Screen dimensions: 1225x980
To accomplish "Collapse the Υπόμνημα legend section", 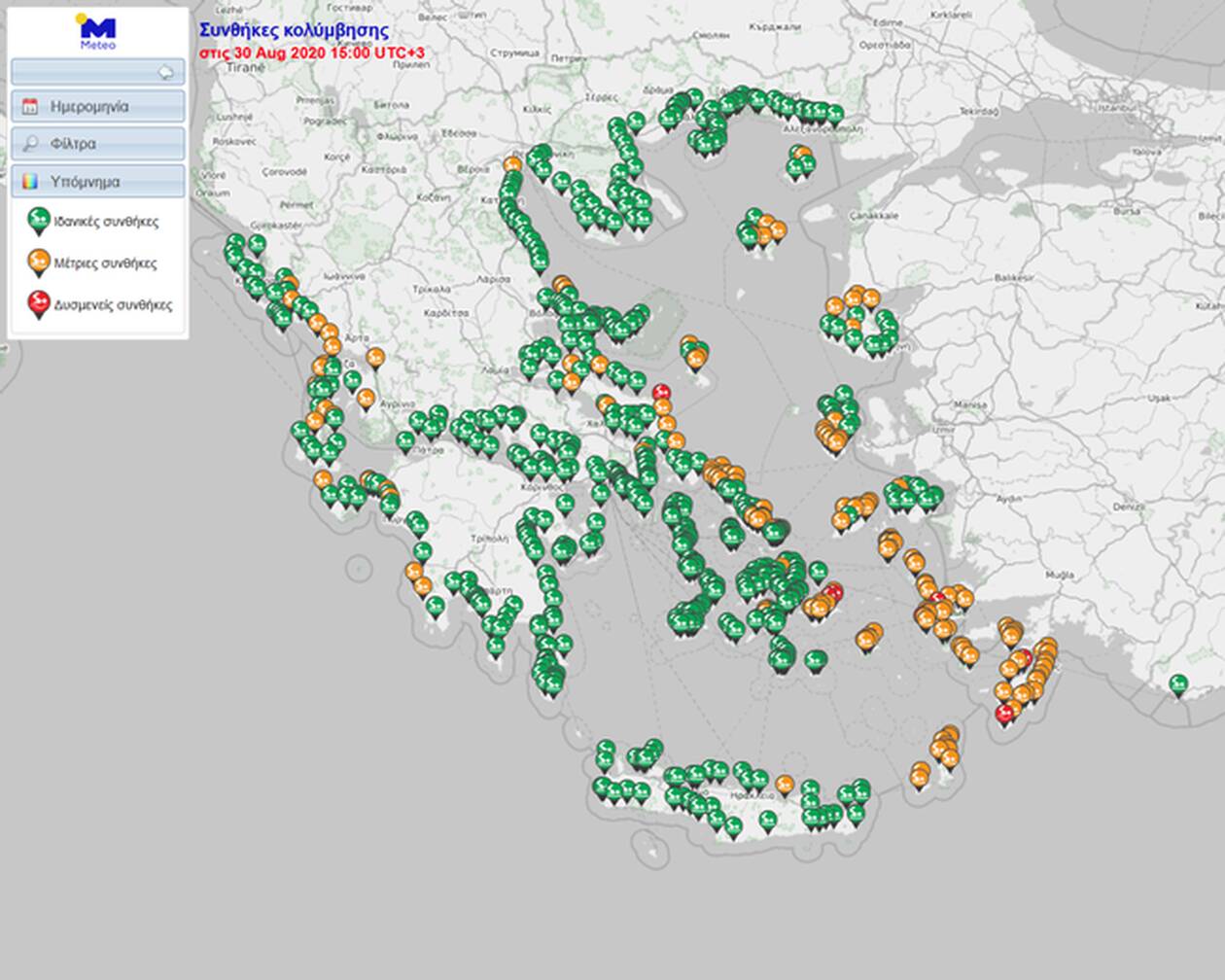I will 97,182.
